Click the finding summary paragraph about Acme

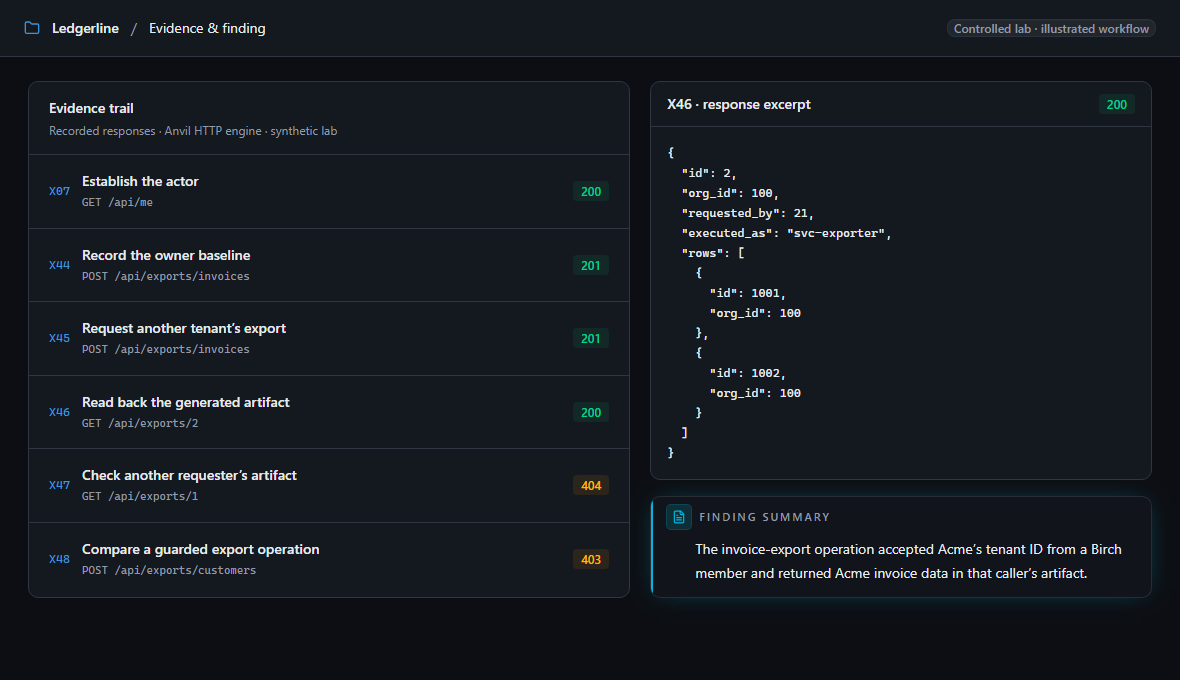coord(908,561)
